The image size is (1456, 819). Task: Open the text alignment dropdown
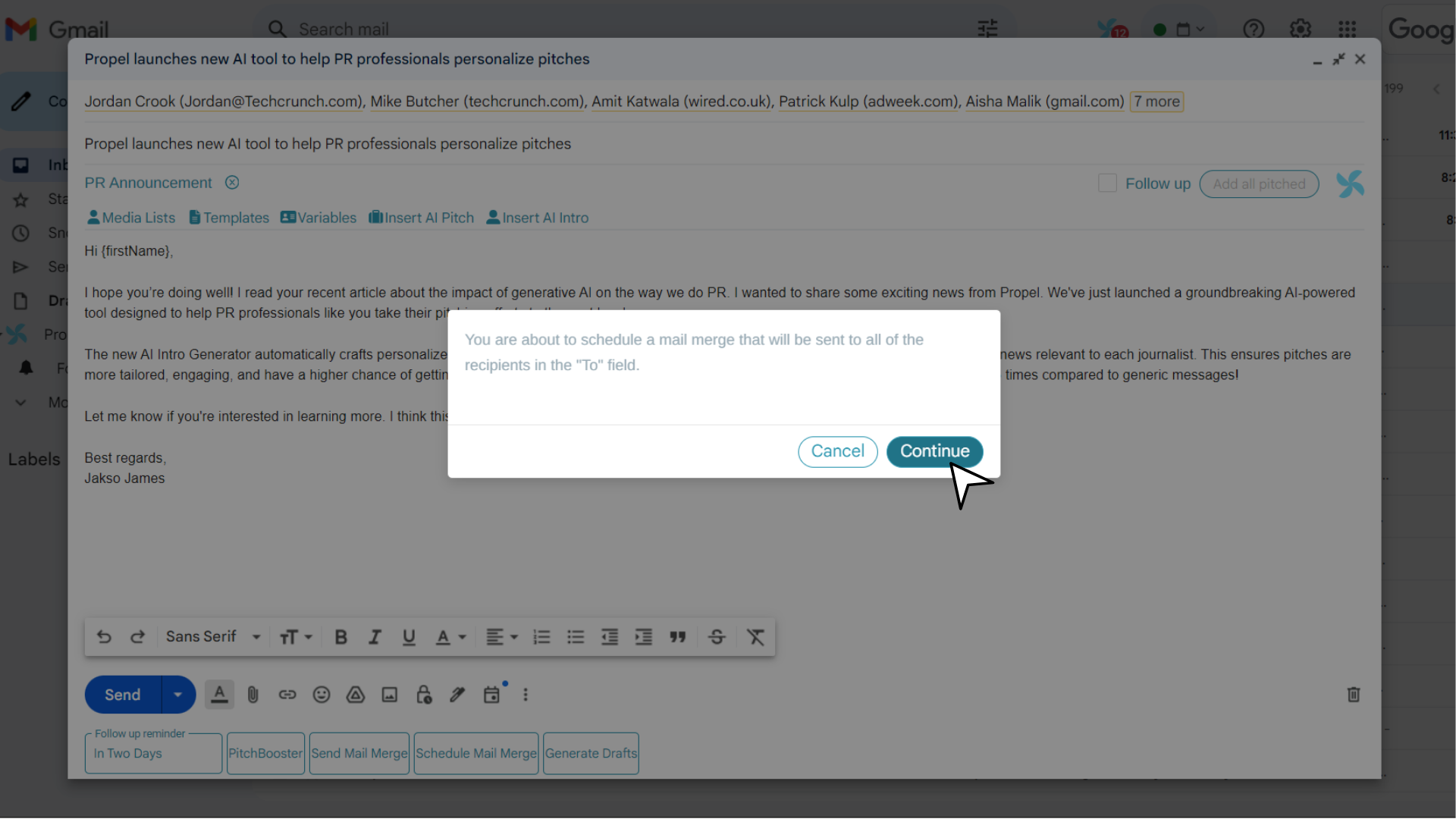501,637
